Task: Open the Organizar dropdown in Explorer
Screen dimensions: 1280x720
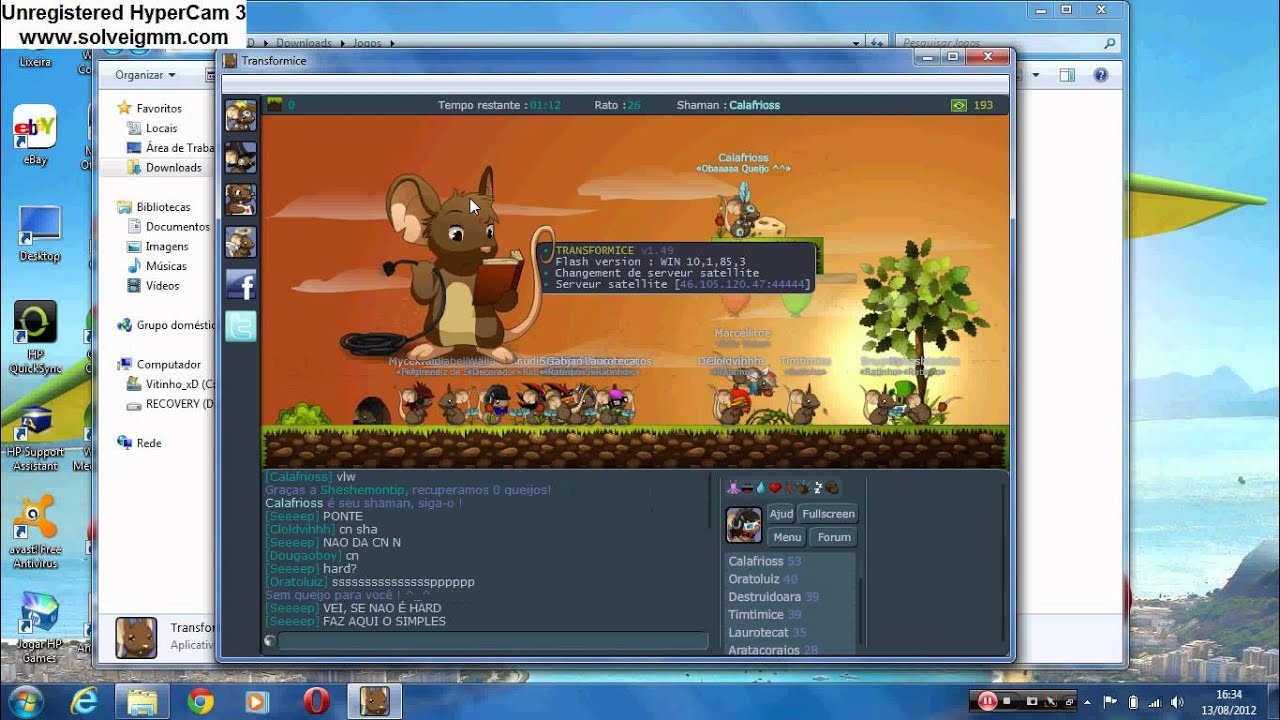Action: pyautogui.click(x=145, y=75)
